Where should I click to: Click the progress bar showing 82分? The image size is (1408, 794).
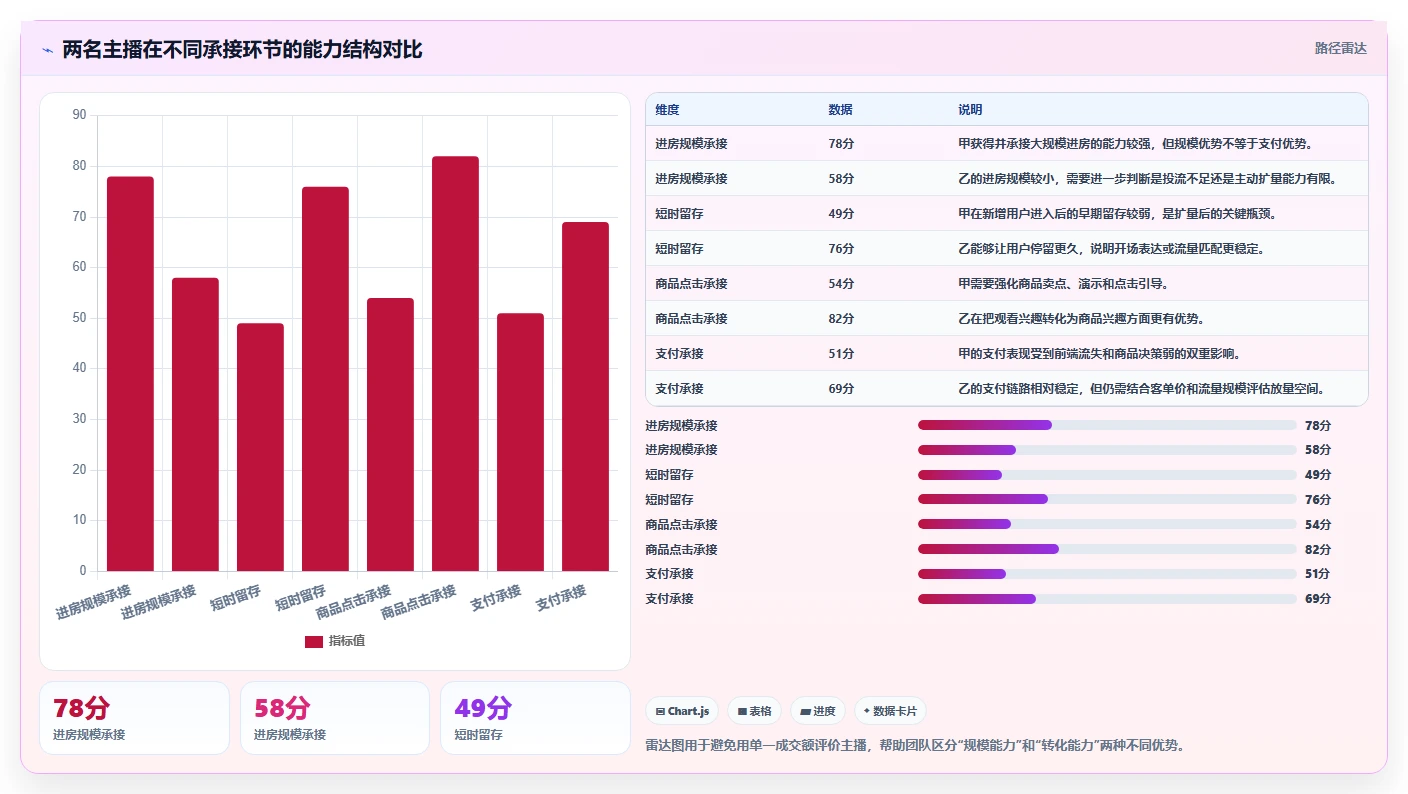click(1107, 549)
